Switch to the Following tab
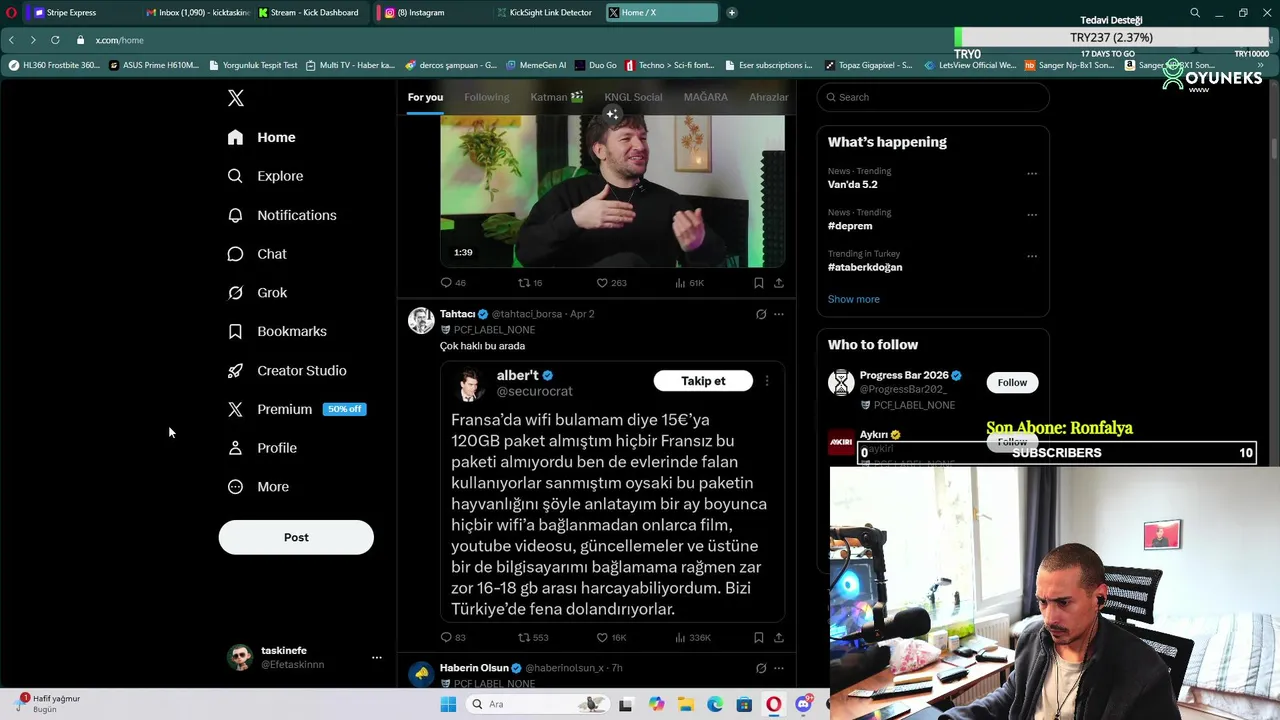The image size is (1280, 720). [486, 97]
